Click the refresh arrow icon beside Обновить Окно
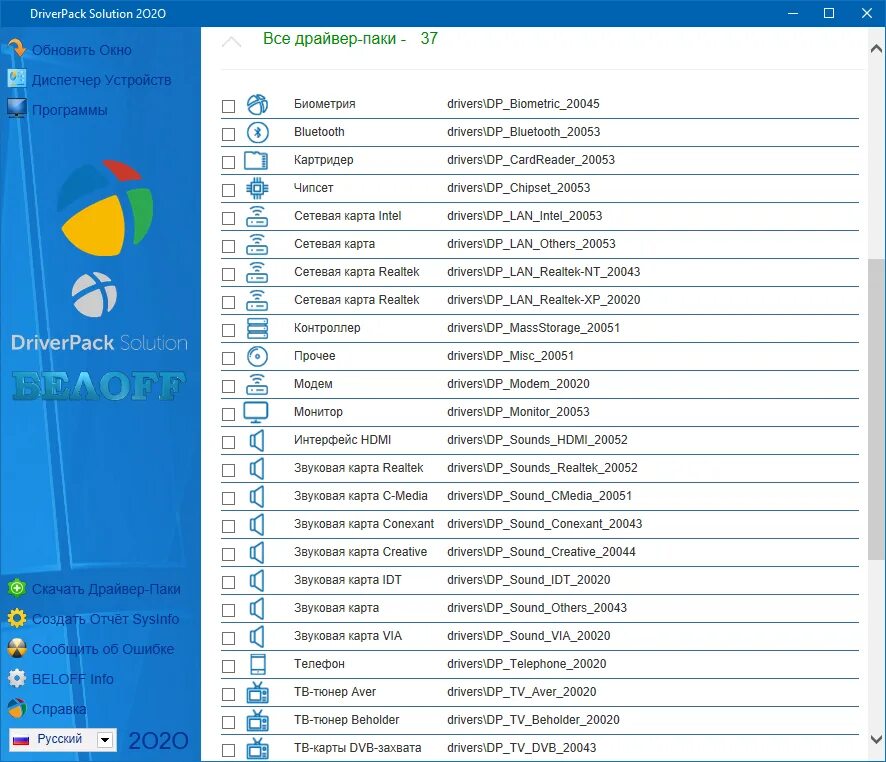 click(x=16, y=49)
